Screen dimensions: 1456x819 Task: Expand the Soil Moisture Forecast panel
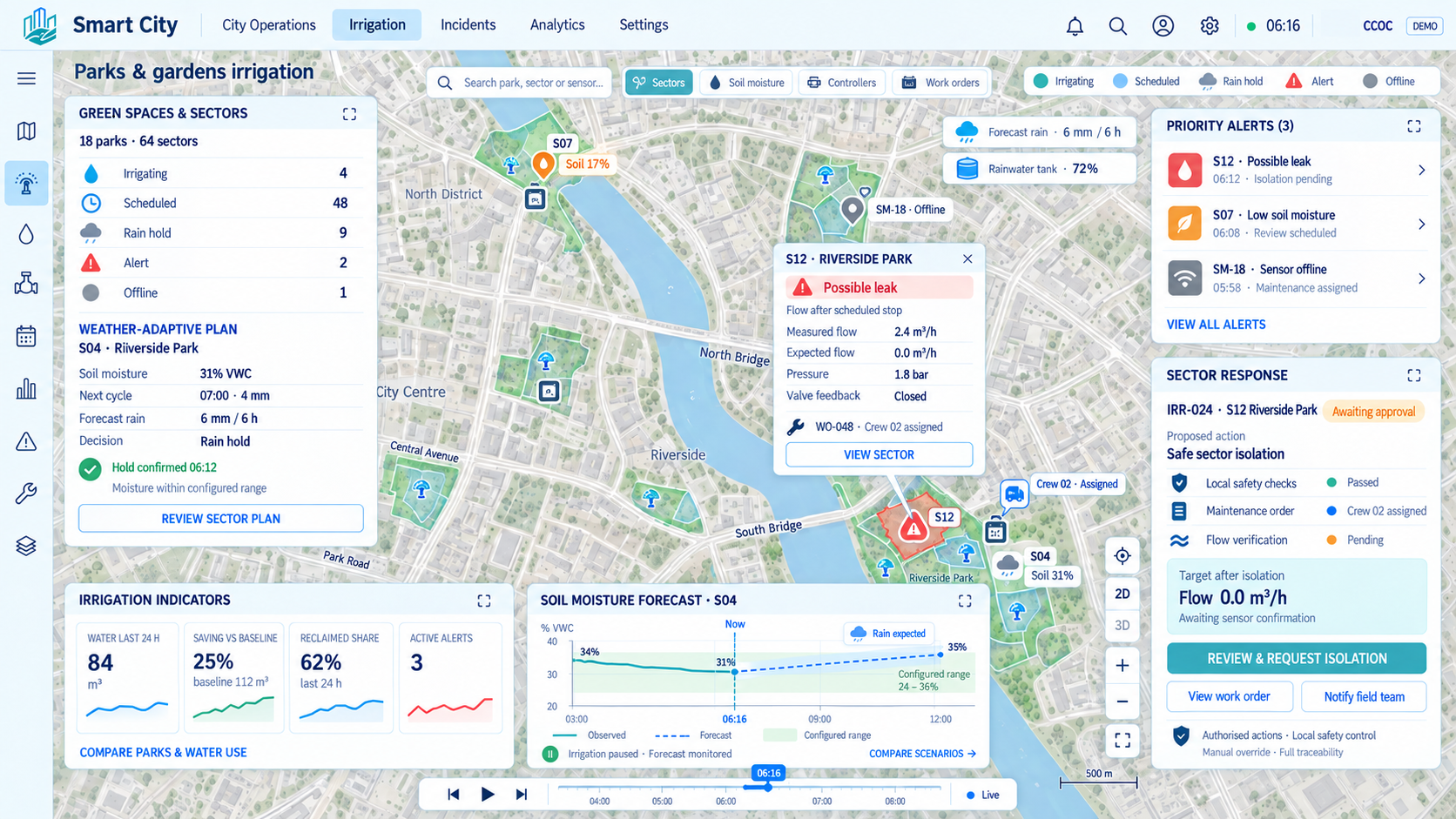pyautogui.click(x=965, y=601)
